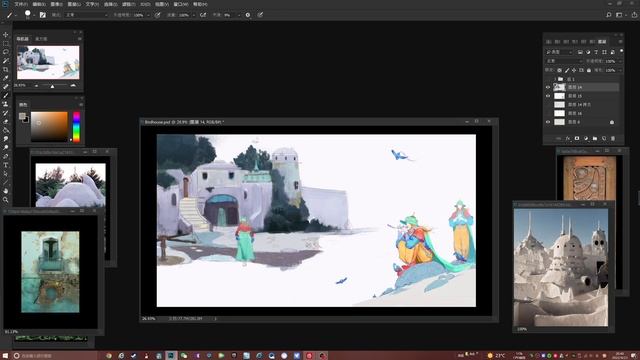Open the layer opacity dropdown arrow
The height and width of the screenshot is (360, 640).
tap(620, 61)
